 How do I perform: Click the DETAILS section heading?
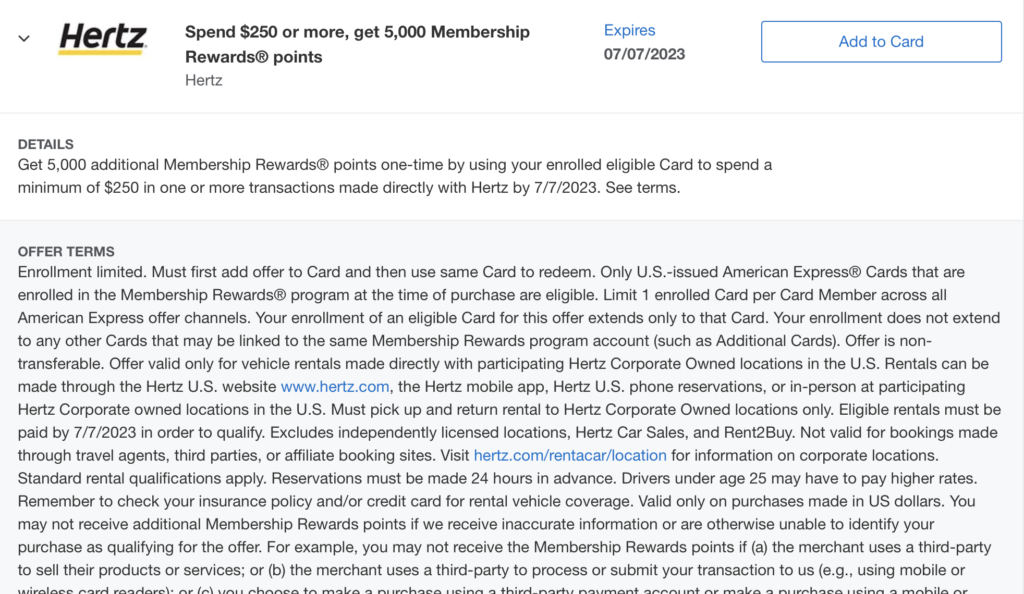coord(46,144)
